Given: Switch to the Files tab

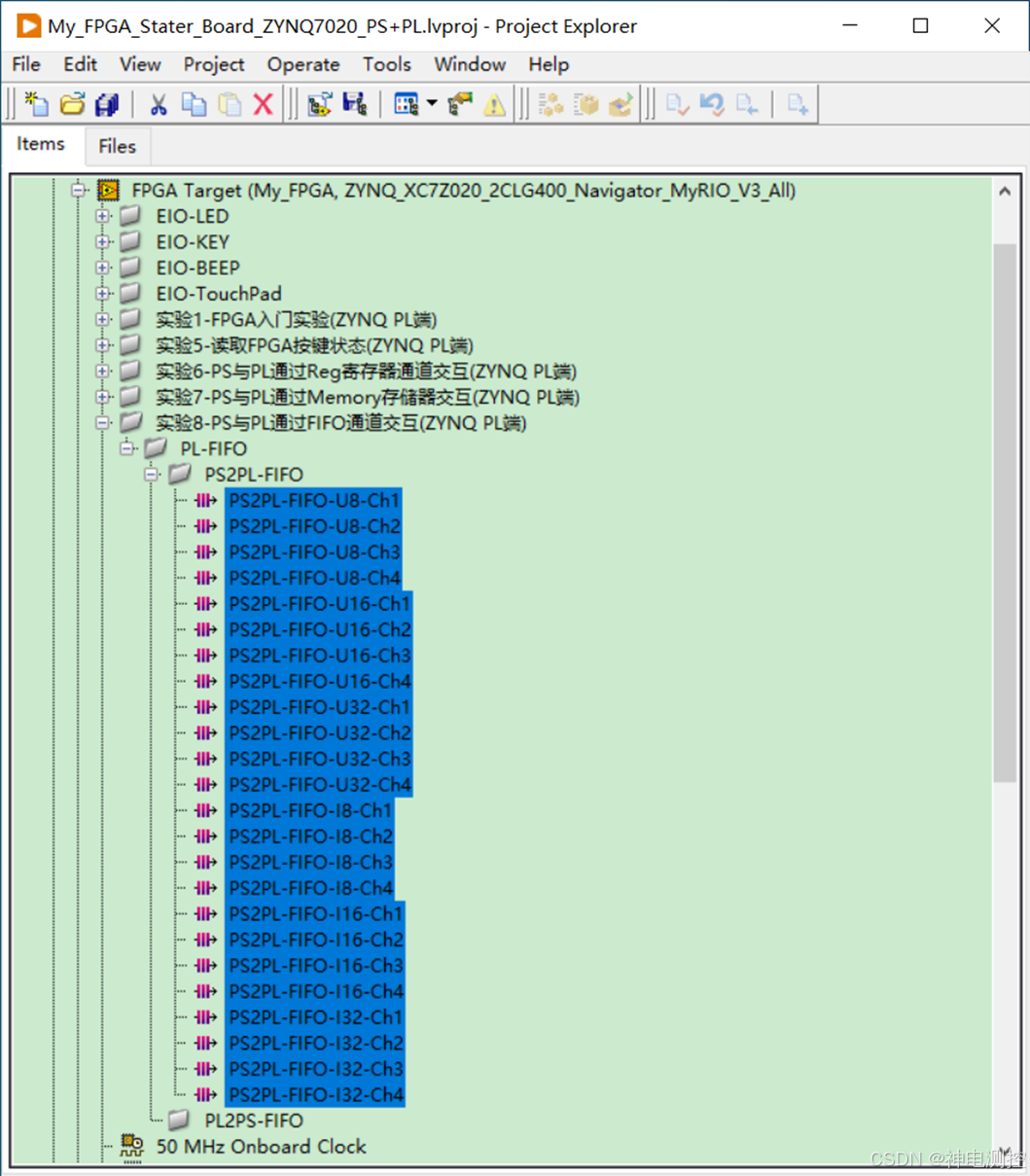Looking at the screenshot, I should pyautogui.click(x=117, y=146).
